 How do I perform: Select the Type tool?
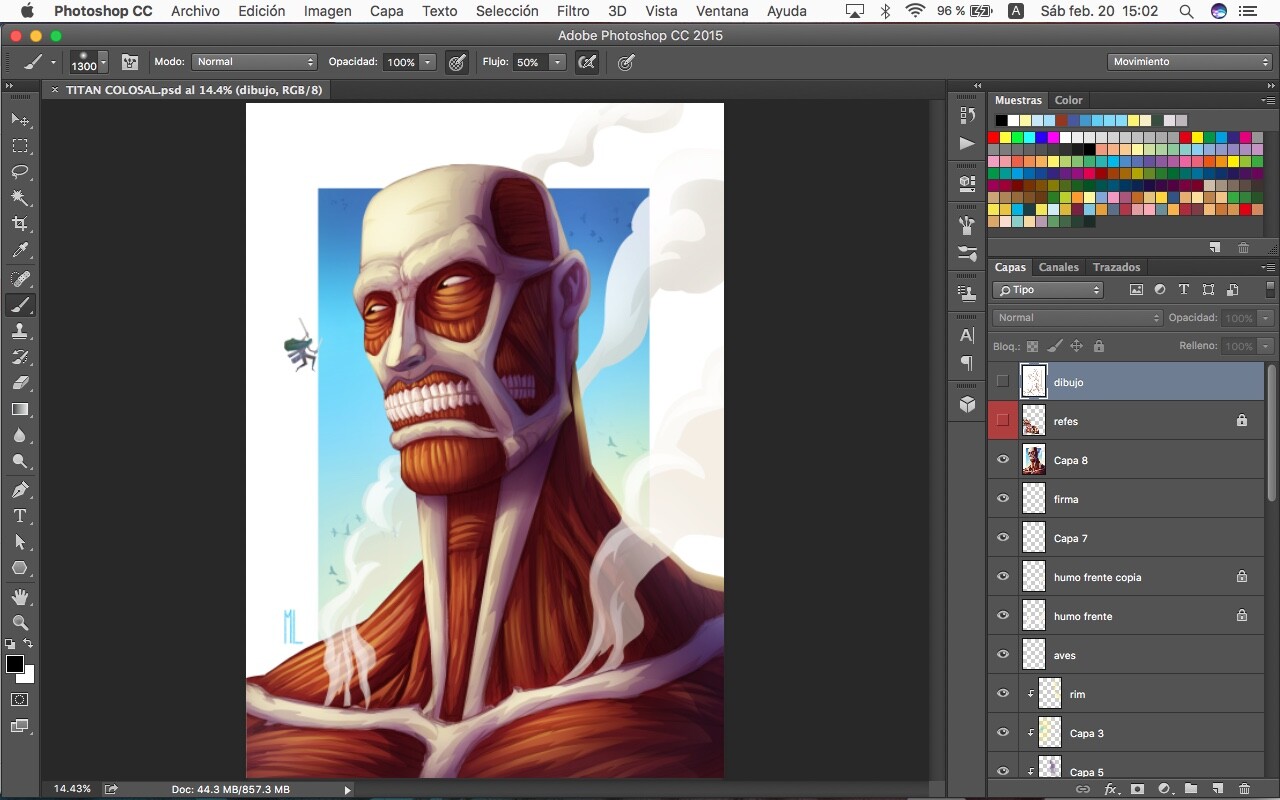[x=20, y=516]
